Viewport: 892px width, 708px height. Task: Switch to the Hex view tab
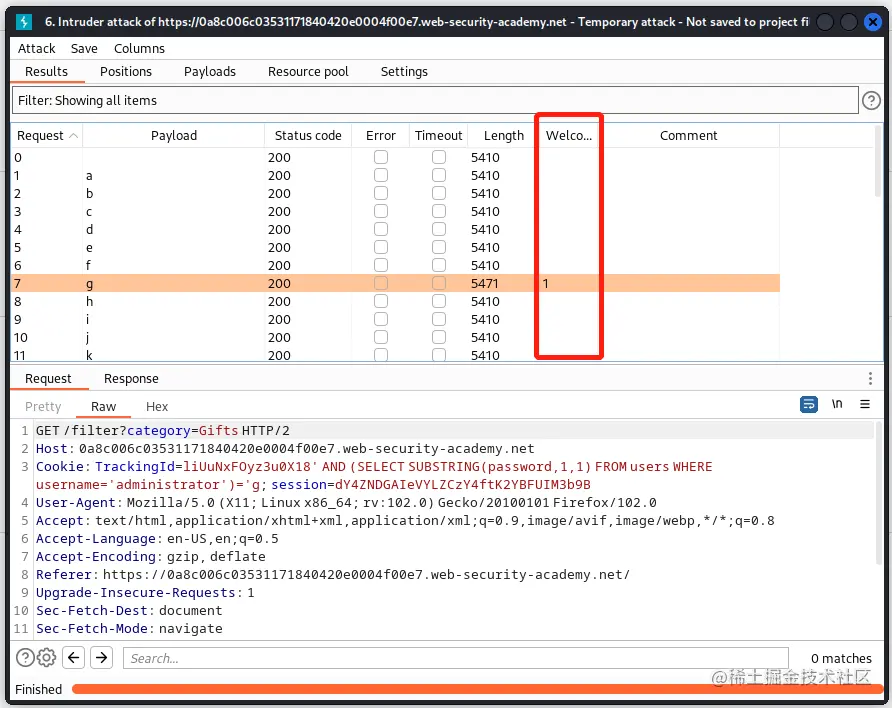[x=156, y=407]
